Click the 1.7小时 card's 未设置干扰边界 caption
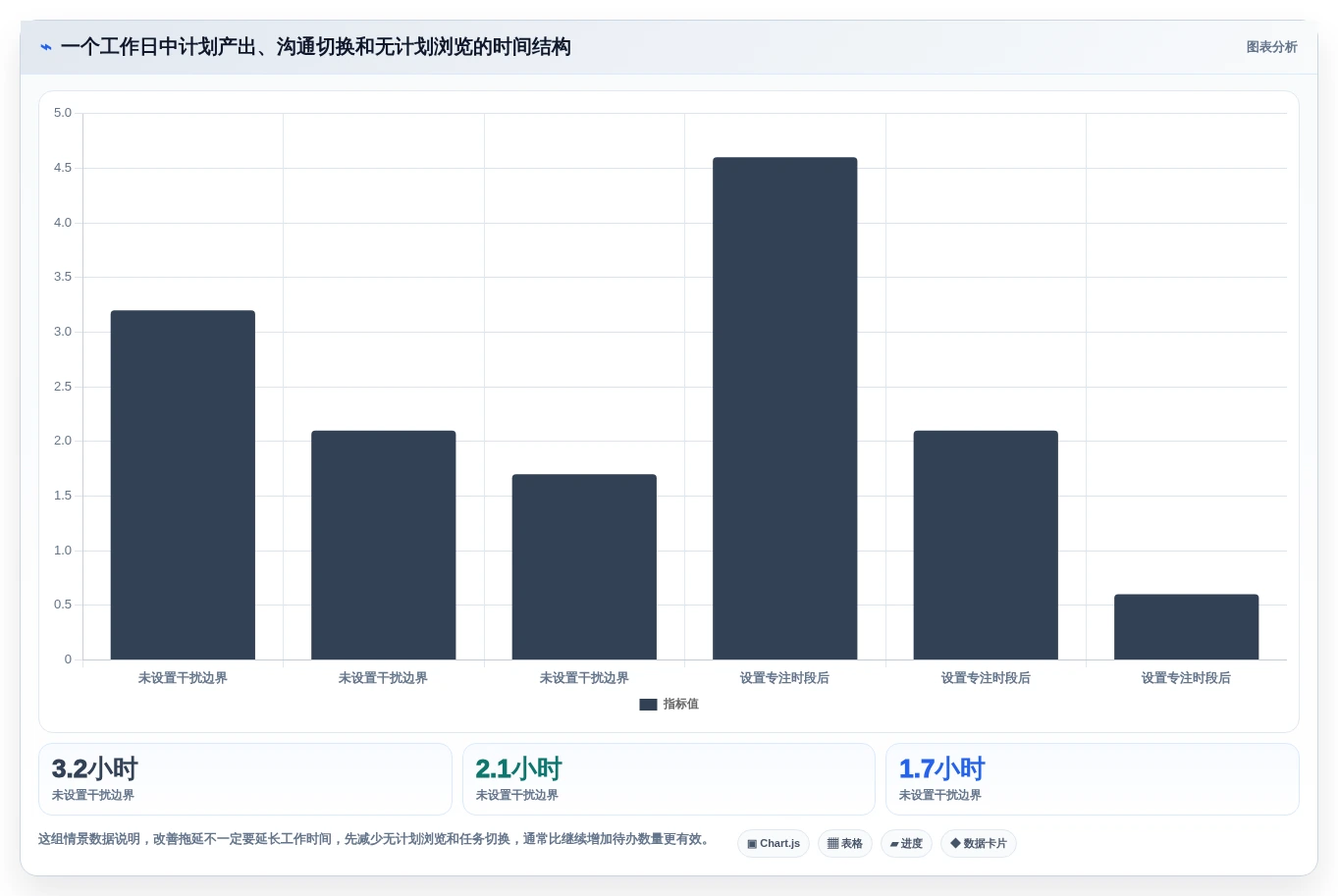 (x=940, y=795)
